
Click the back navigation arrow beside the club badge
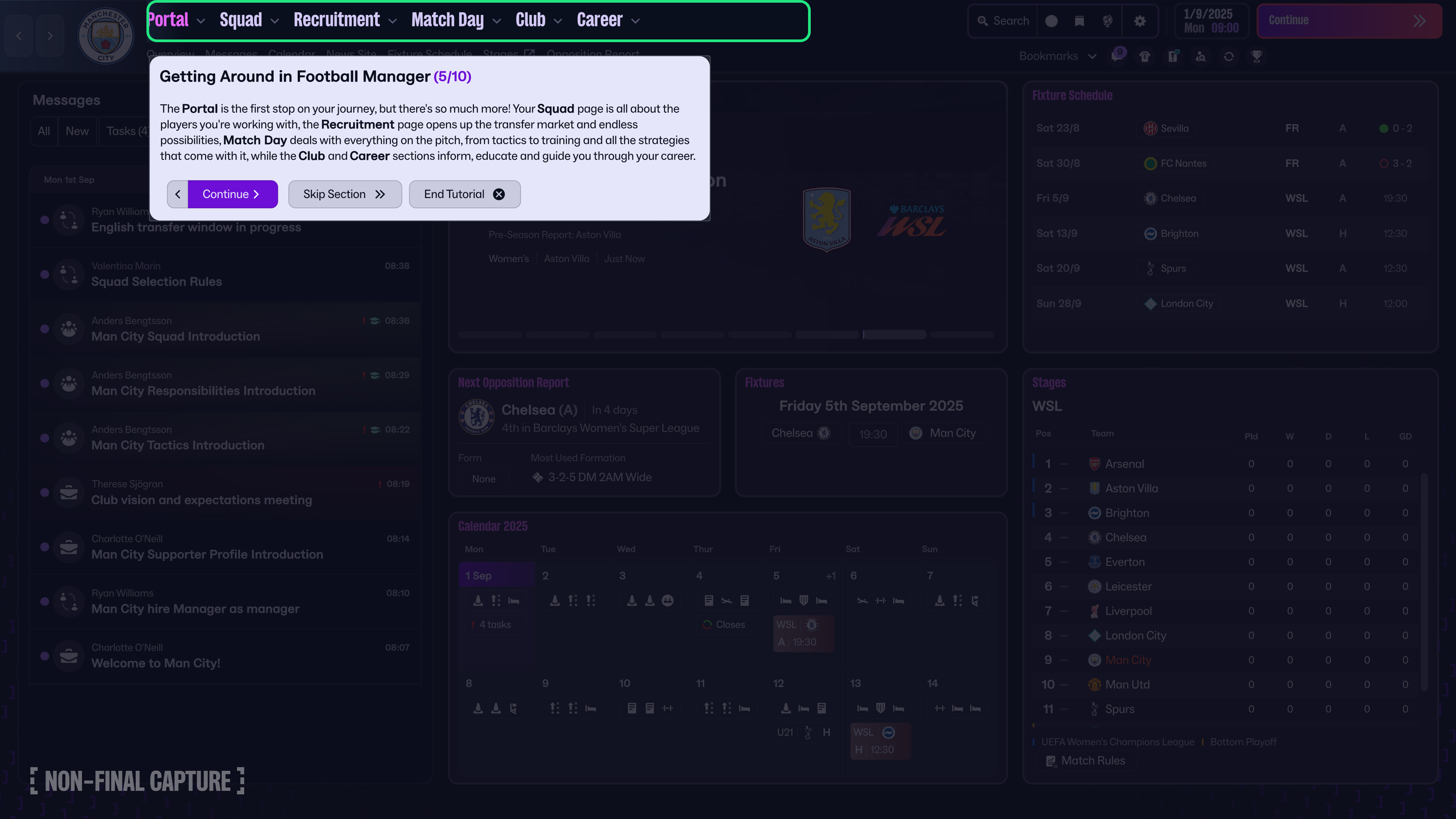tap(19, 36)
